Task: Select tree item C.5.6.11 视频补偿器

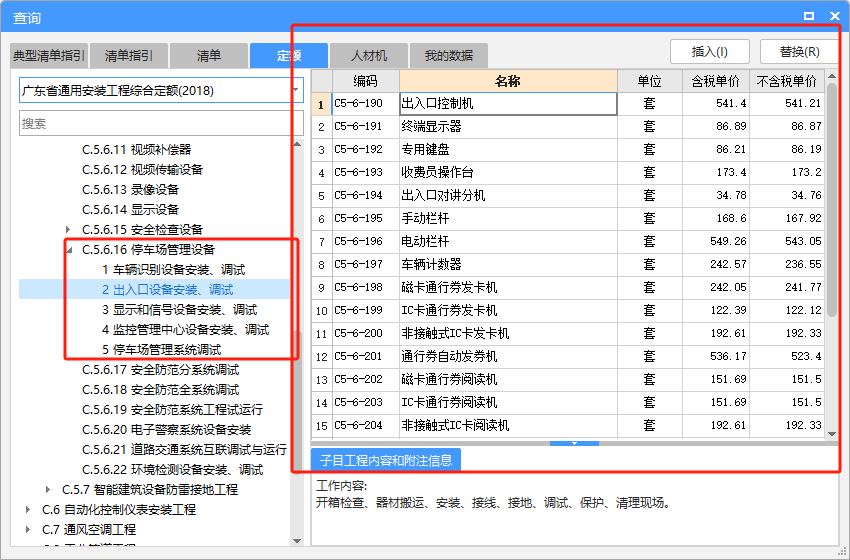Action: [137, 150]
